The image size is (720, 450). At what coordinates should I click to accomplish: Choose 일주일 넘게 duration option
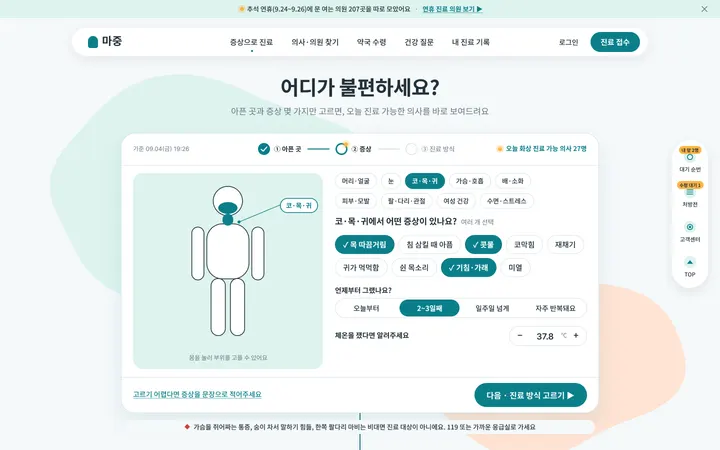click(492, 308)
